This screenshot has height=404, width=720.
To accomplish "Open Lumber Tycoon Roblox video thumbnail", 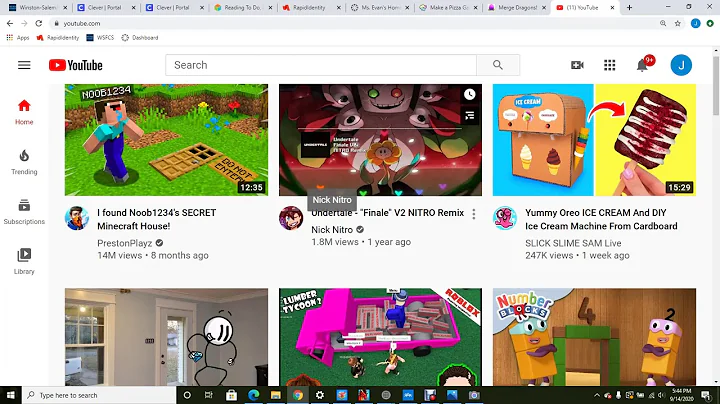I will click(x=380, y=337).
